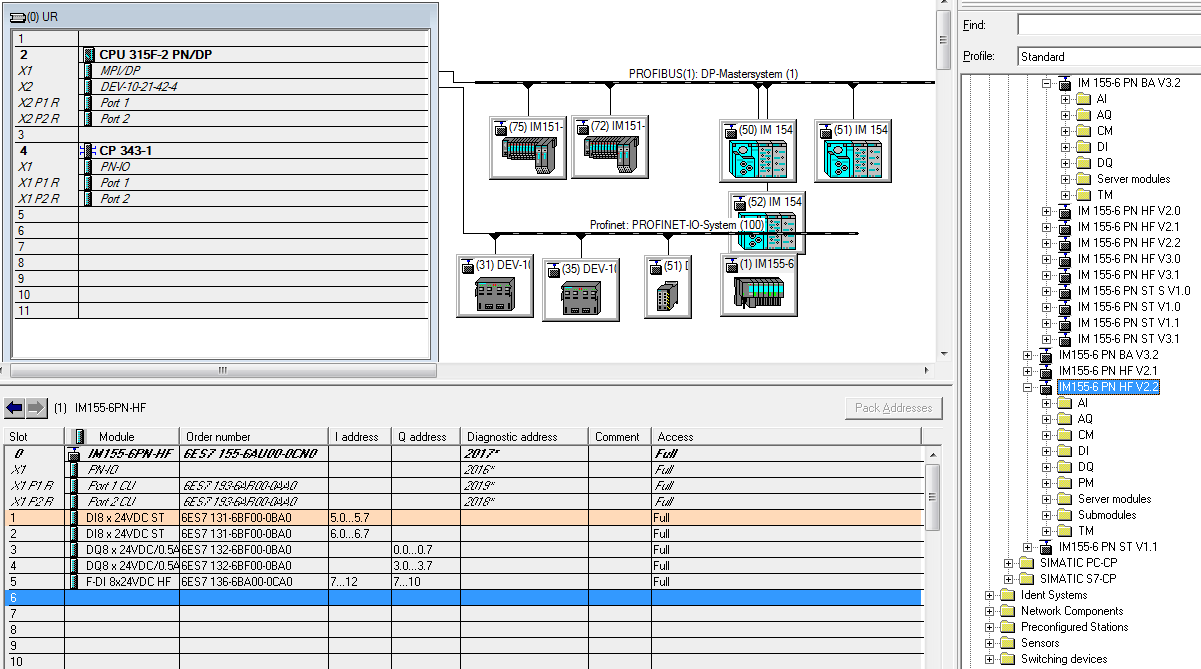Expand the IM155-6 PN HF V2.1 node
The height and width of the screenshot is (669, 1201).
pos(1028,371)
